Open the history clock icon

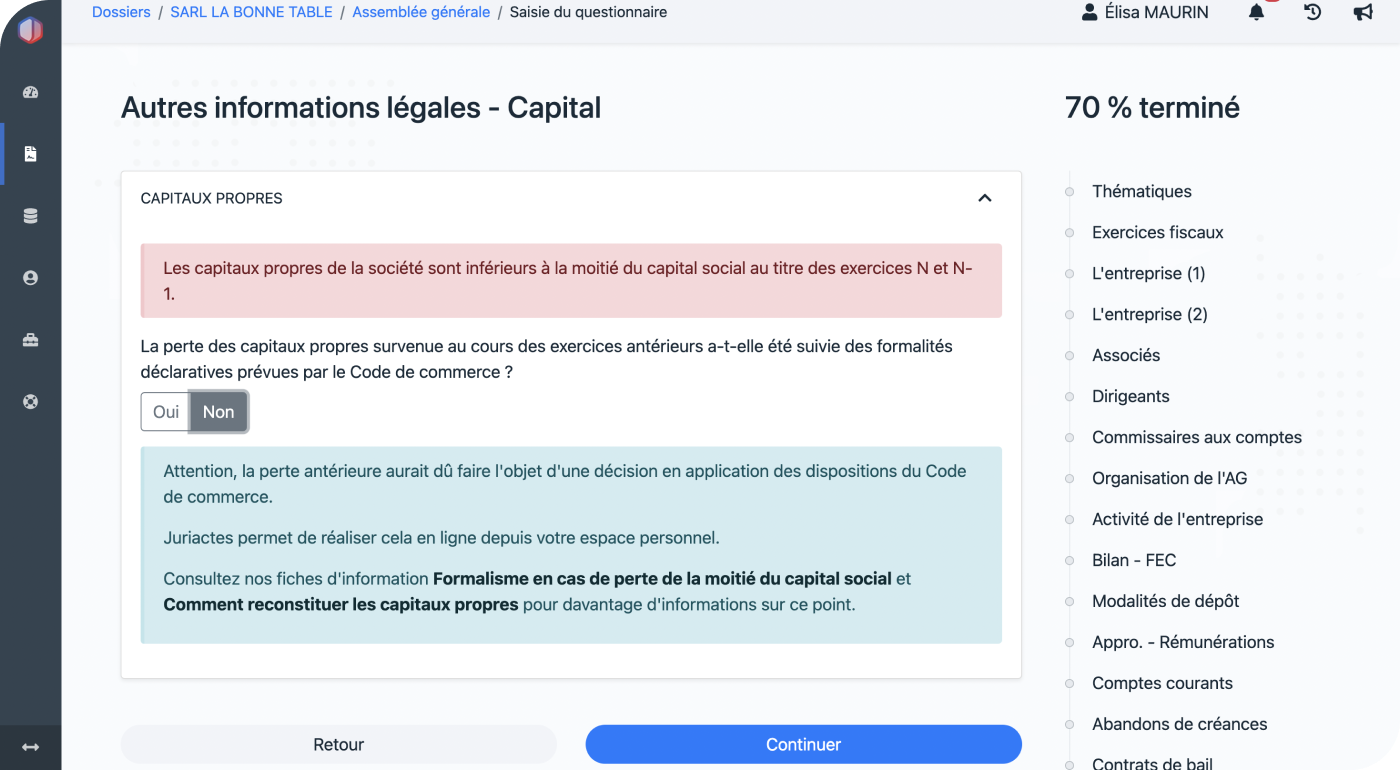(x=1312, y=13)
